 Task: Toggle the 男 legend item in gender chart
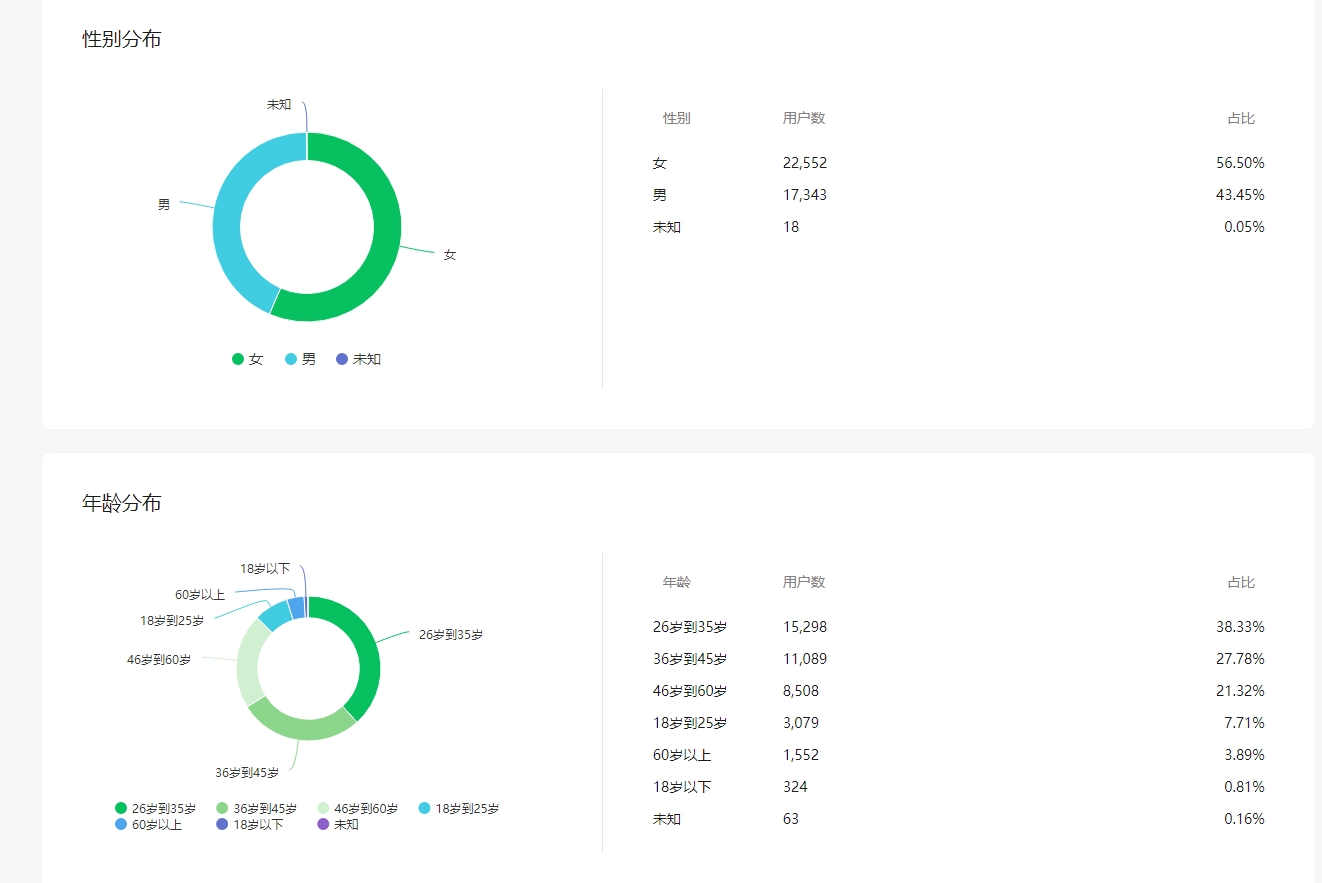(300, 359)
